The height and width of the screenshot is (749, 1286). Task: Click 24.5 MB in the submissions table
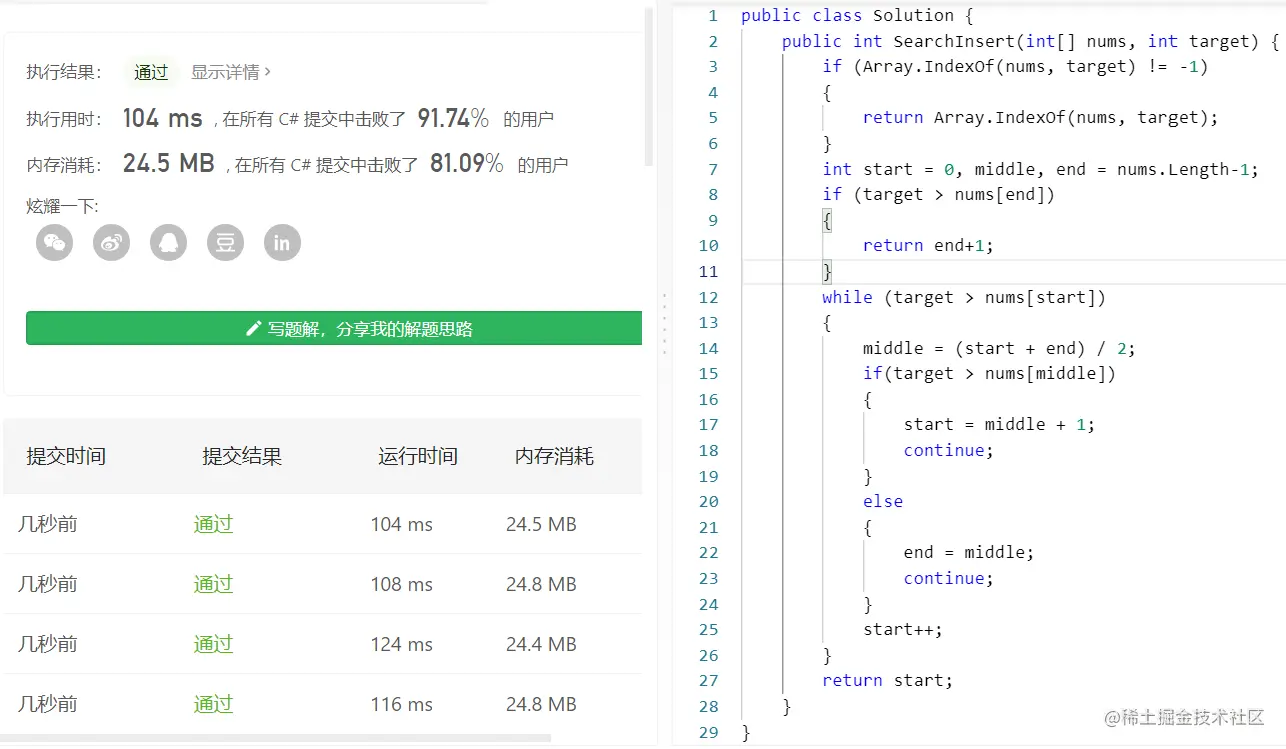pyautogui.click(x=541, y=524)
